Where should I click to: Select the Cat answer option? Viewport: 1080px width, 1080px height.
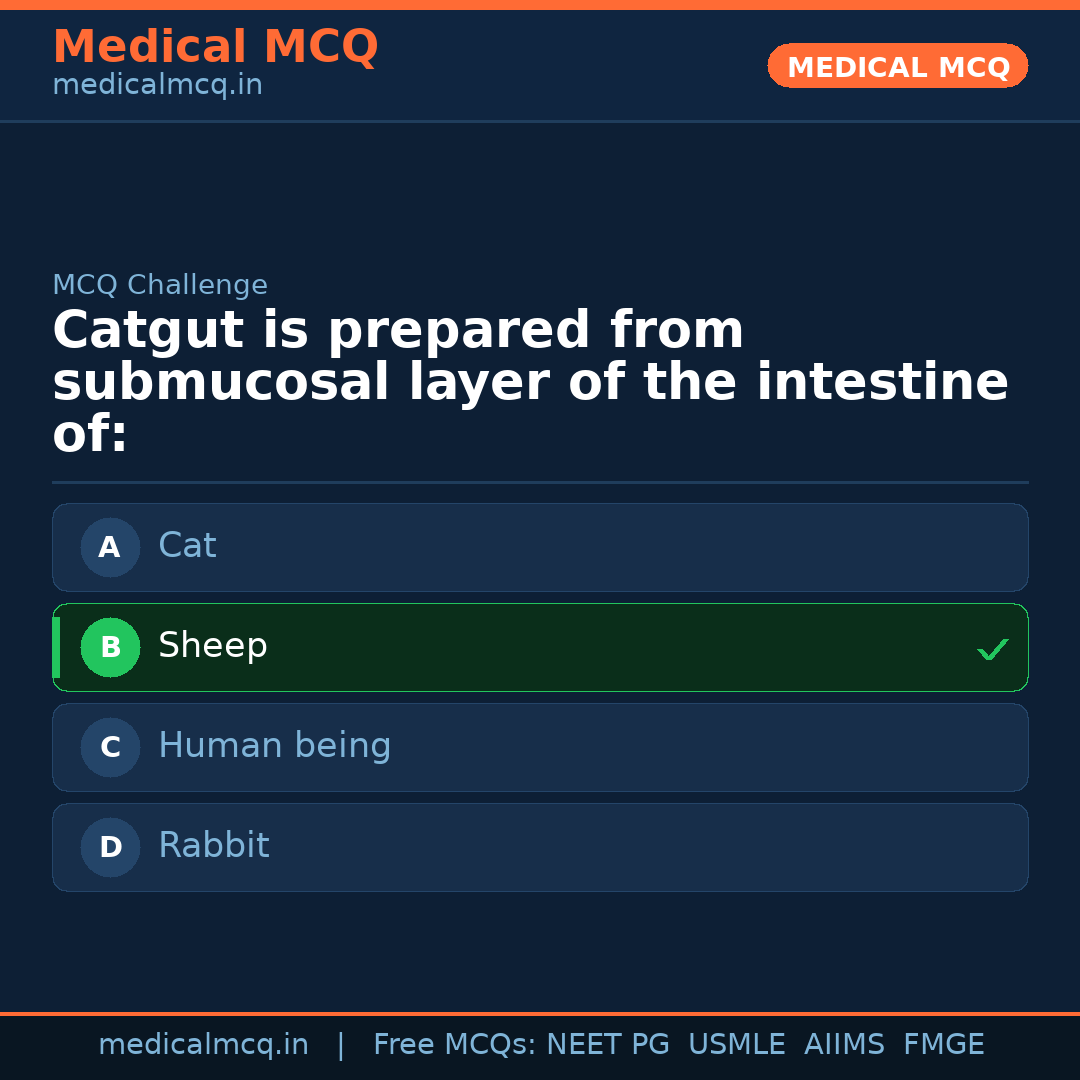coord(540,547)
